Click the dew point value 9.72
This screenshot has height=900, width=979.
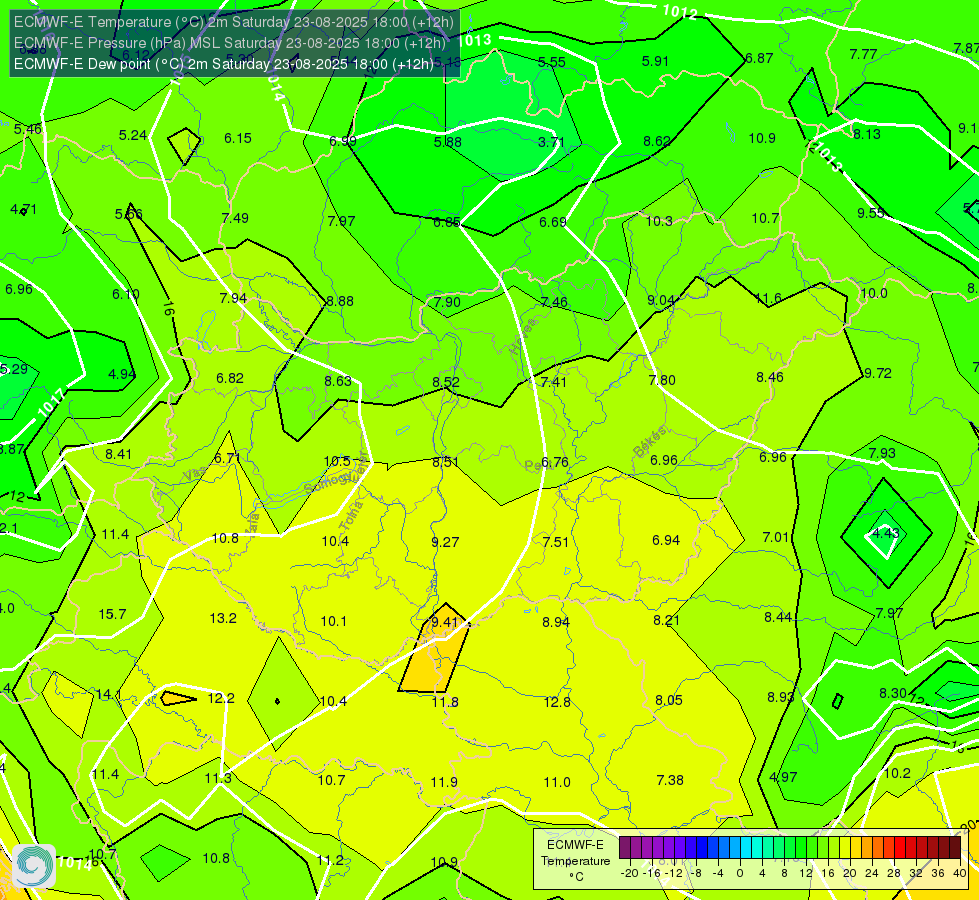pyautogui.click(x=878, y=373)
